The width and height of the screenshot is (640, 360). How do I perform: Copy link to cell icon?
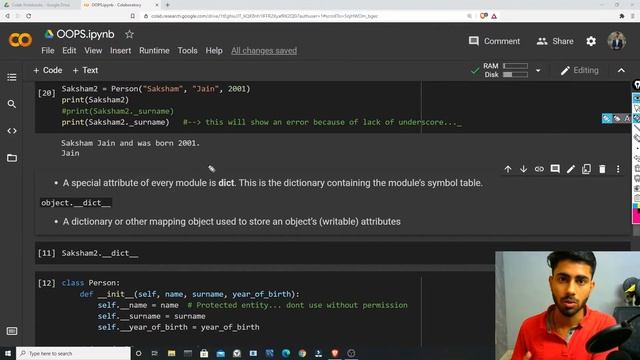coord(539,169)
